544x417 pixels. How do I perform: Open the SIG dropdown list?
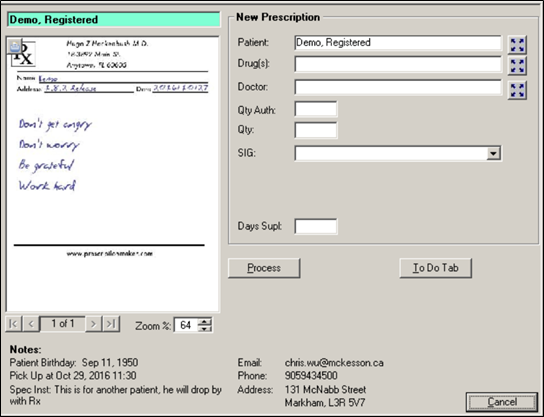click(x=493, y=153)
